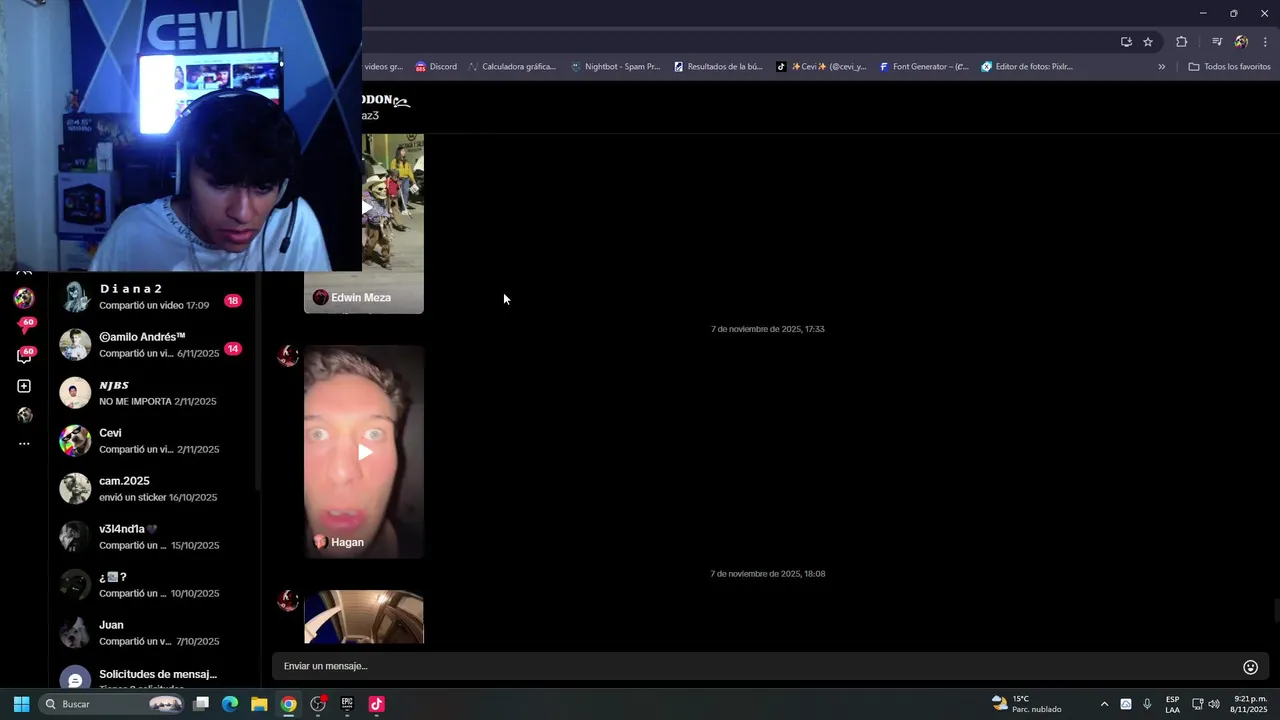The image size is (1280, 720).
Task: Open the Chrome extensions puzzle icon
Action: pos(1182,42)
